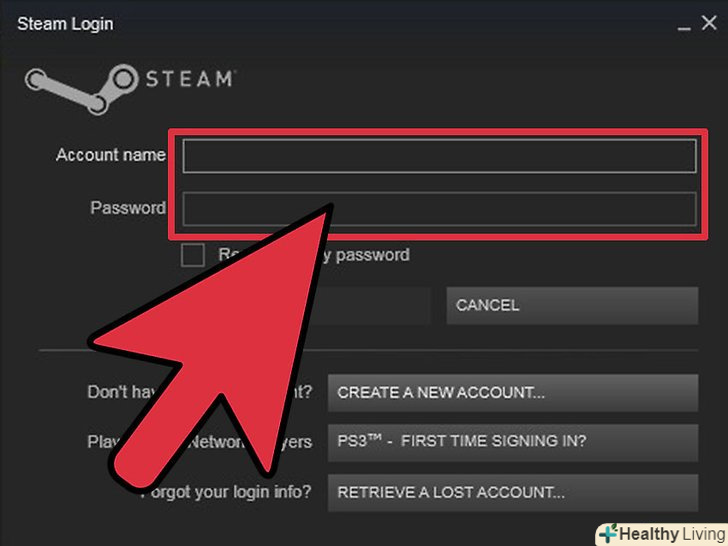Click the Password label text
Screen dimensions: 728x546
(x=128, y=208)
